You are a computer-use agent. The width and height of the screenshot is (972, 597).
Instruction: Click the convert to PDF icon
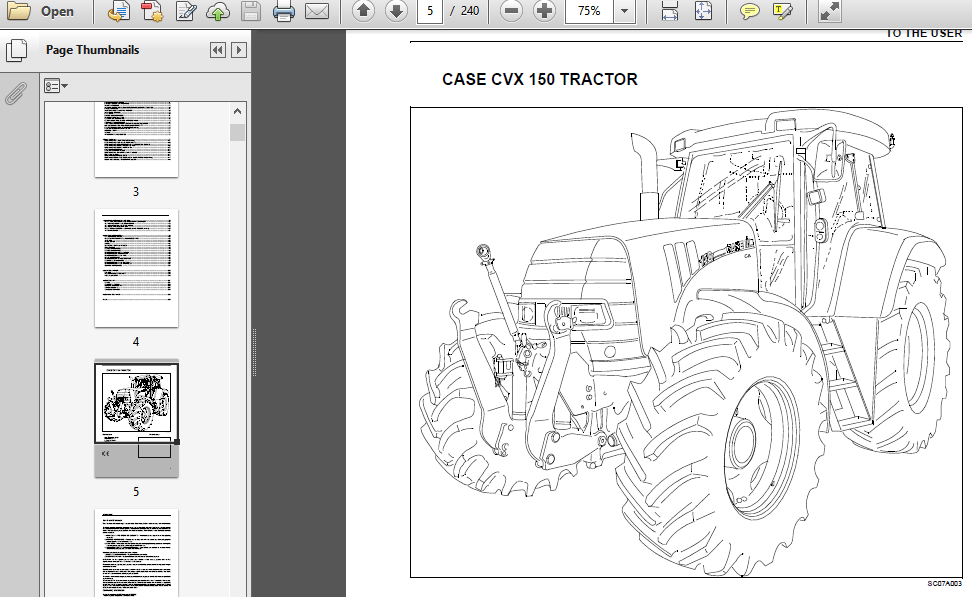(x=118, y=11)
